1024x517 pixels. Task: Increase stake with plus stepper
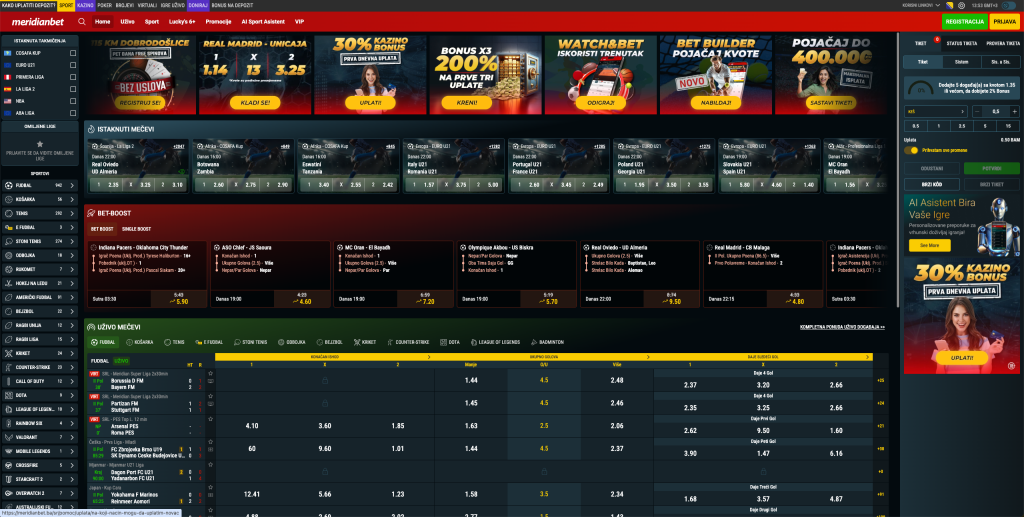coord(1014,112)
